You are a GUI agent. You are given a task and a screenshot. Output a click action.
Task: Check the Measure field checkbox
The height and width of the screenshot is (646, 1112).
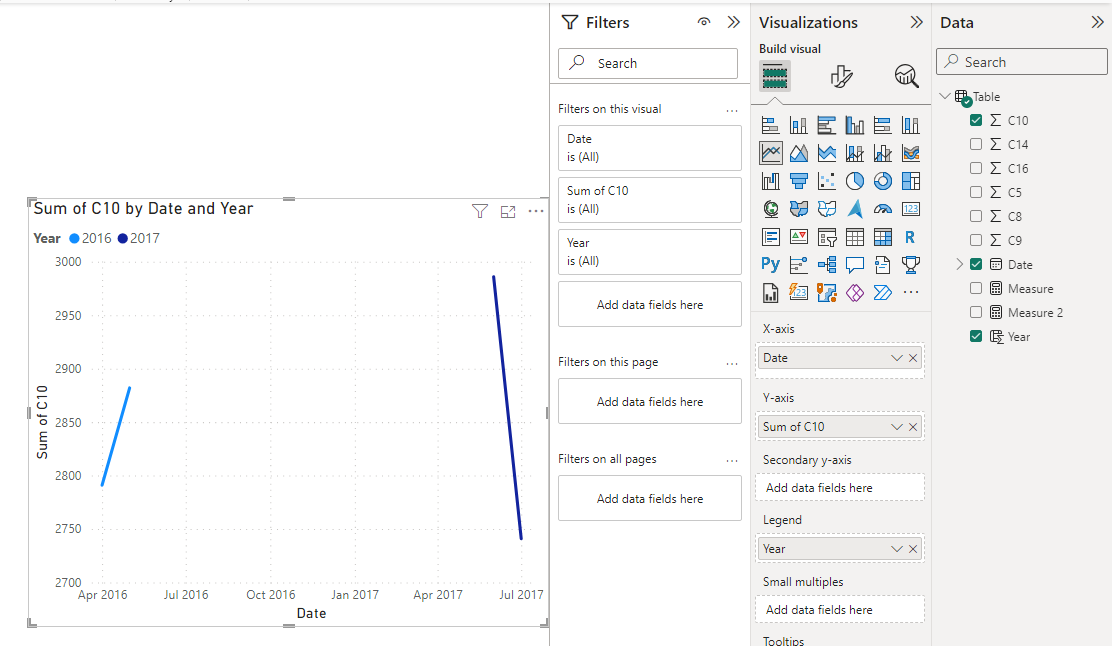click(976, 289)
